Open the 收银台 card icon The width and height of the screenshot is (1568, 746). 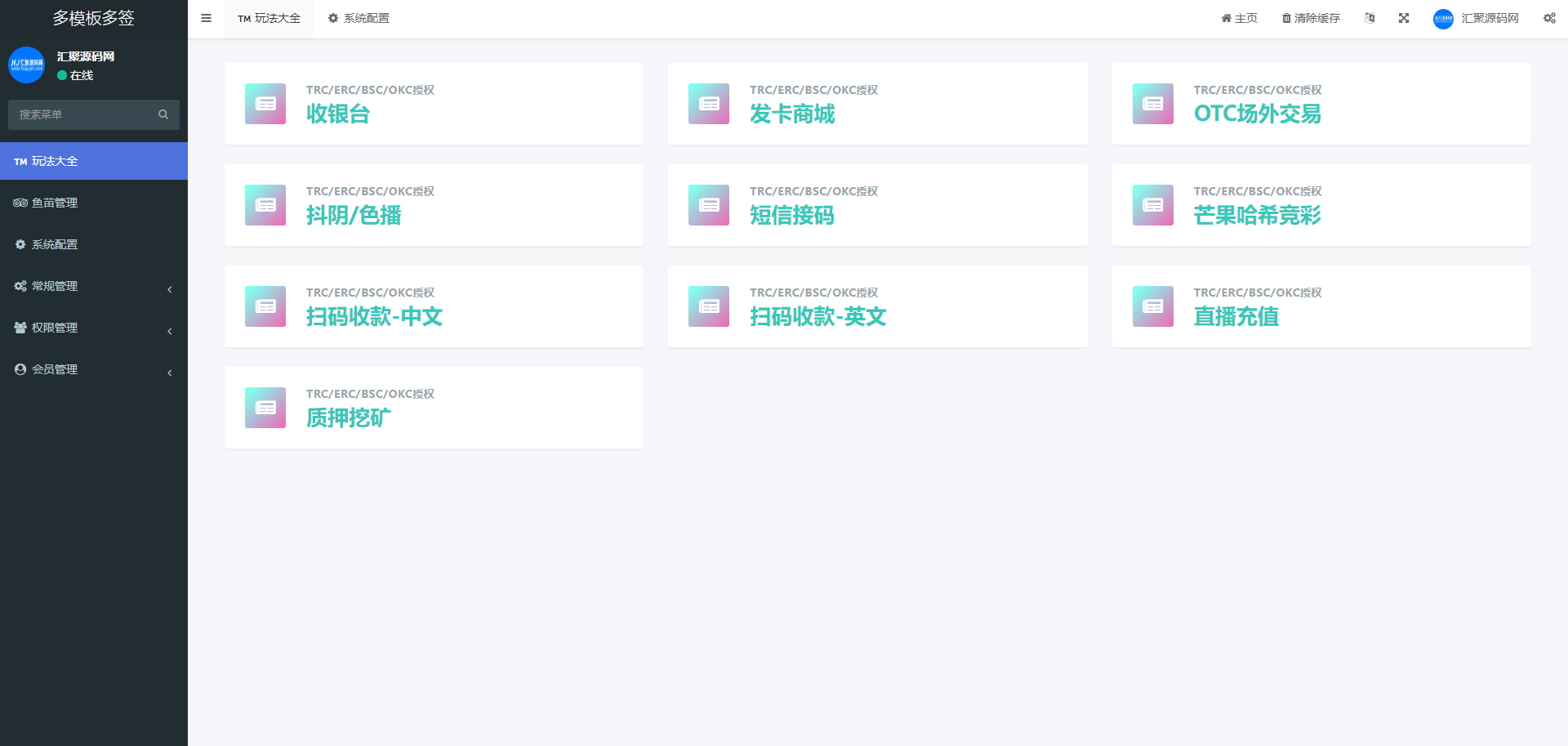pos(265,104)
